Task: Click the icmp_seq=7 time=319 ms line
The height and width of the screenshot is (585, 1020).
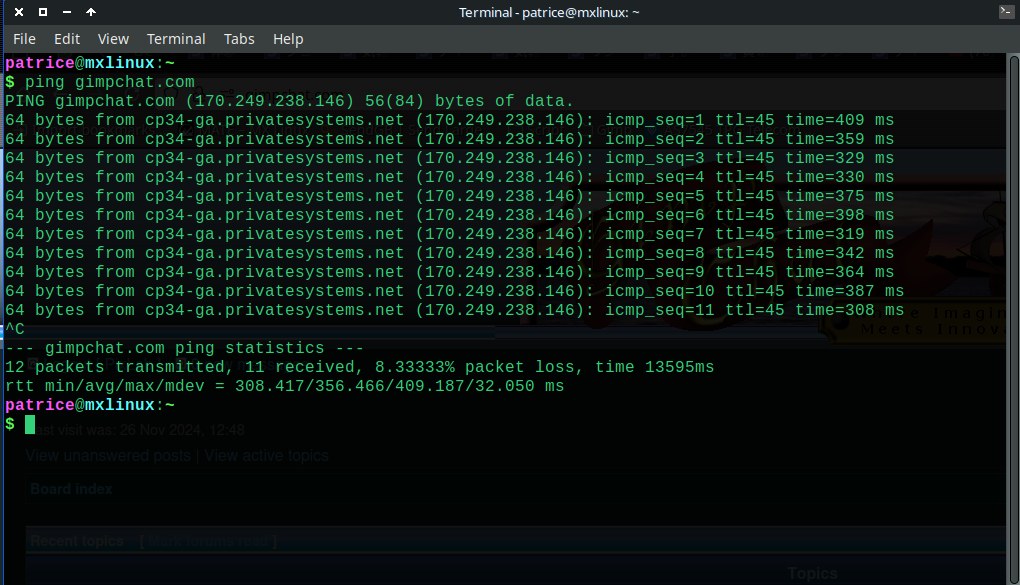Action: [x=450, y=234]
